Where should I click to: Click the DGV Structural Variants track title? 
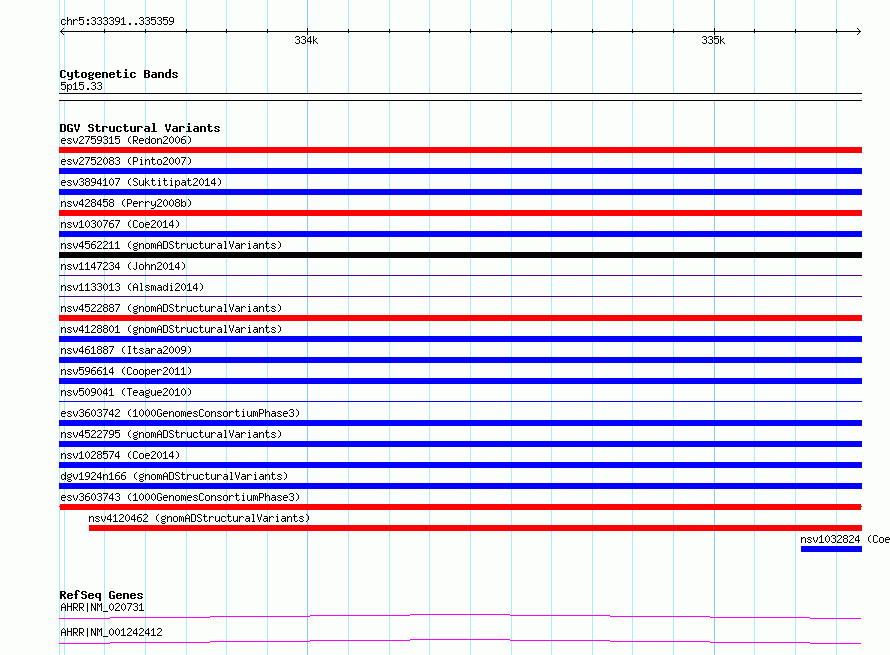[x=140, y=128]
